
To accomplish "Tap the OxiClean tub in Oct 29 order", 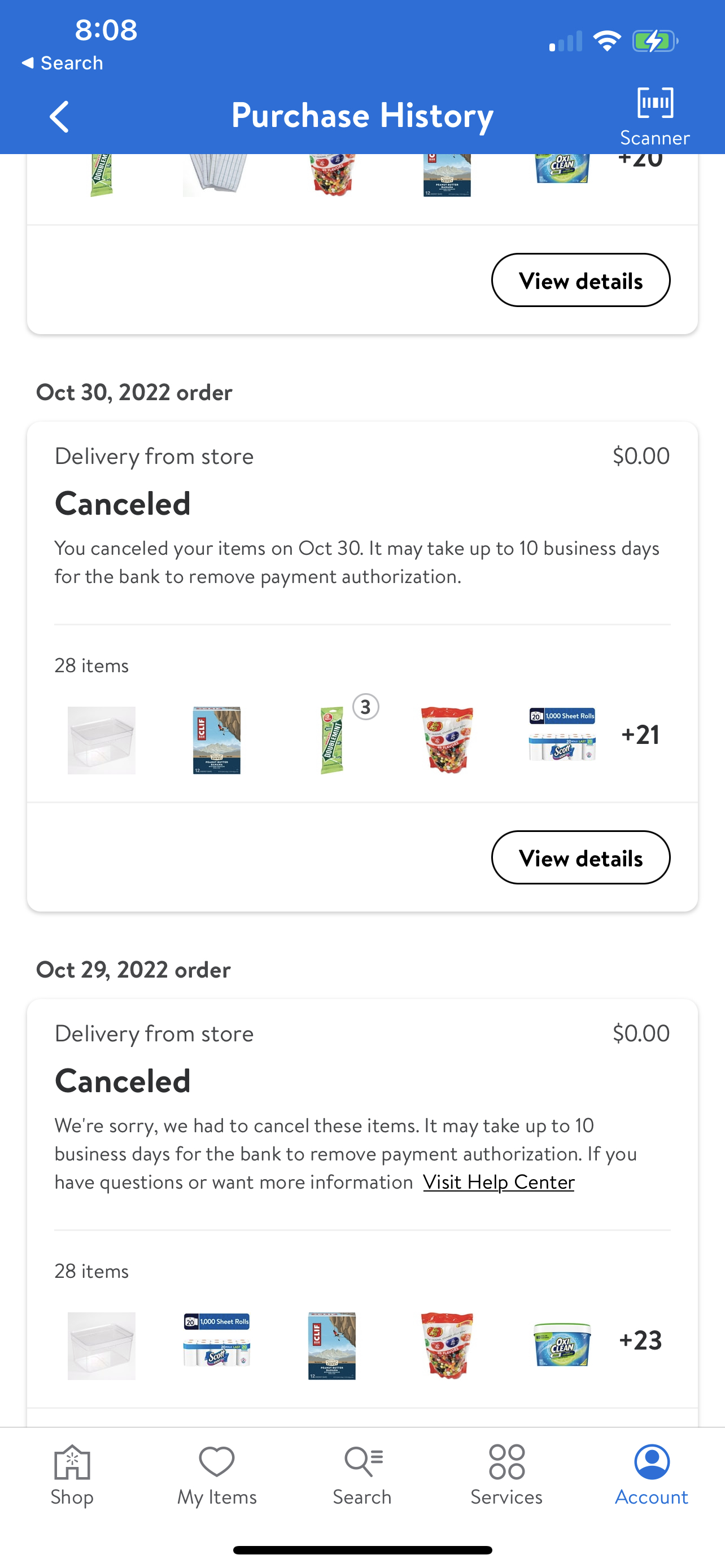I will [562, 1344].
